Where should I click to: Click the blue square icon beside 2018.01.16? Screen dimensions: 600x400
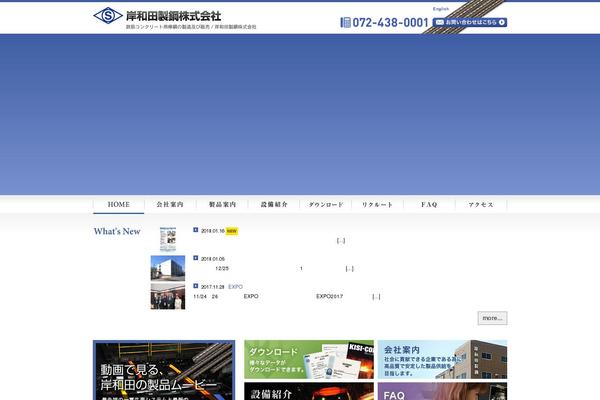(x=196, y=230)
